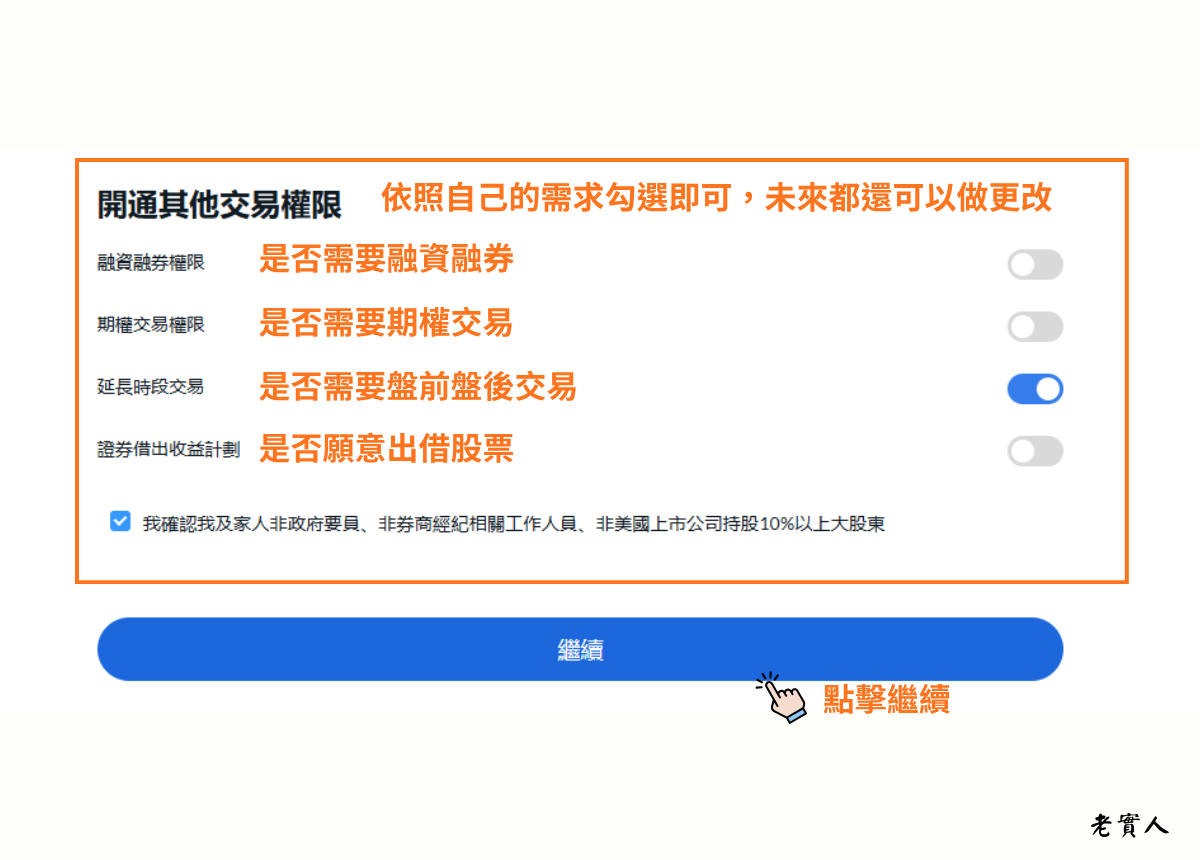Disable the 延長時段交易 toggle
The image size is (1200, 860).
coord(1035,389)
